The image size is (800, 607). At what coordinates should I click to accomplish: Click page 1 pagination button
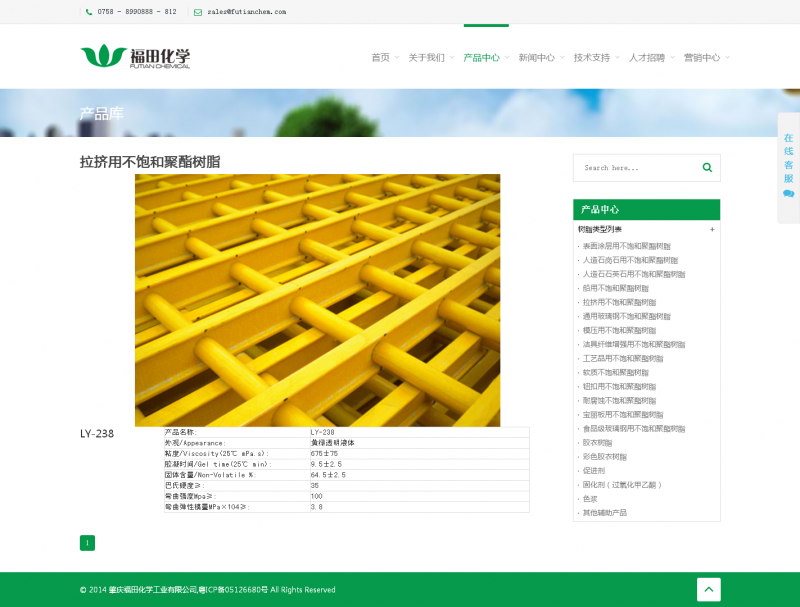(87, 543)
